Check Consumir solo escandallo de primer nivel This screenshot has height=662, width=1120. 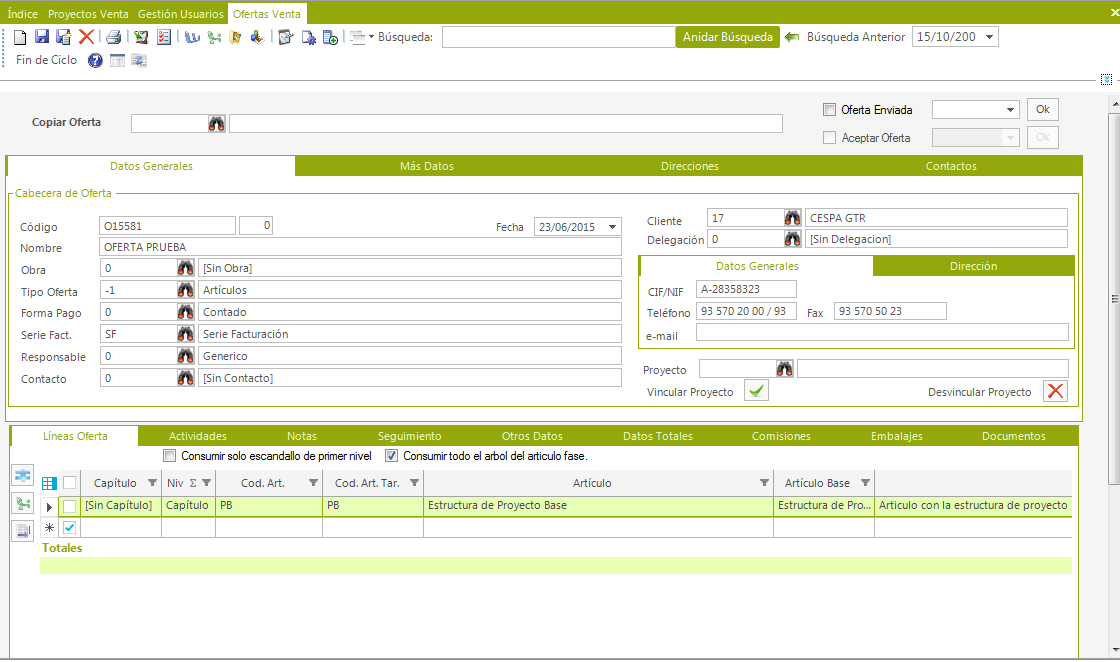(169, 455)
